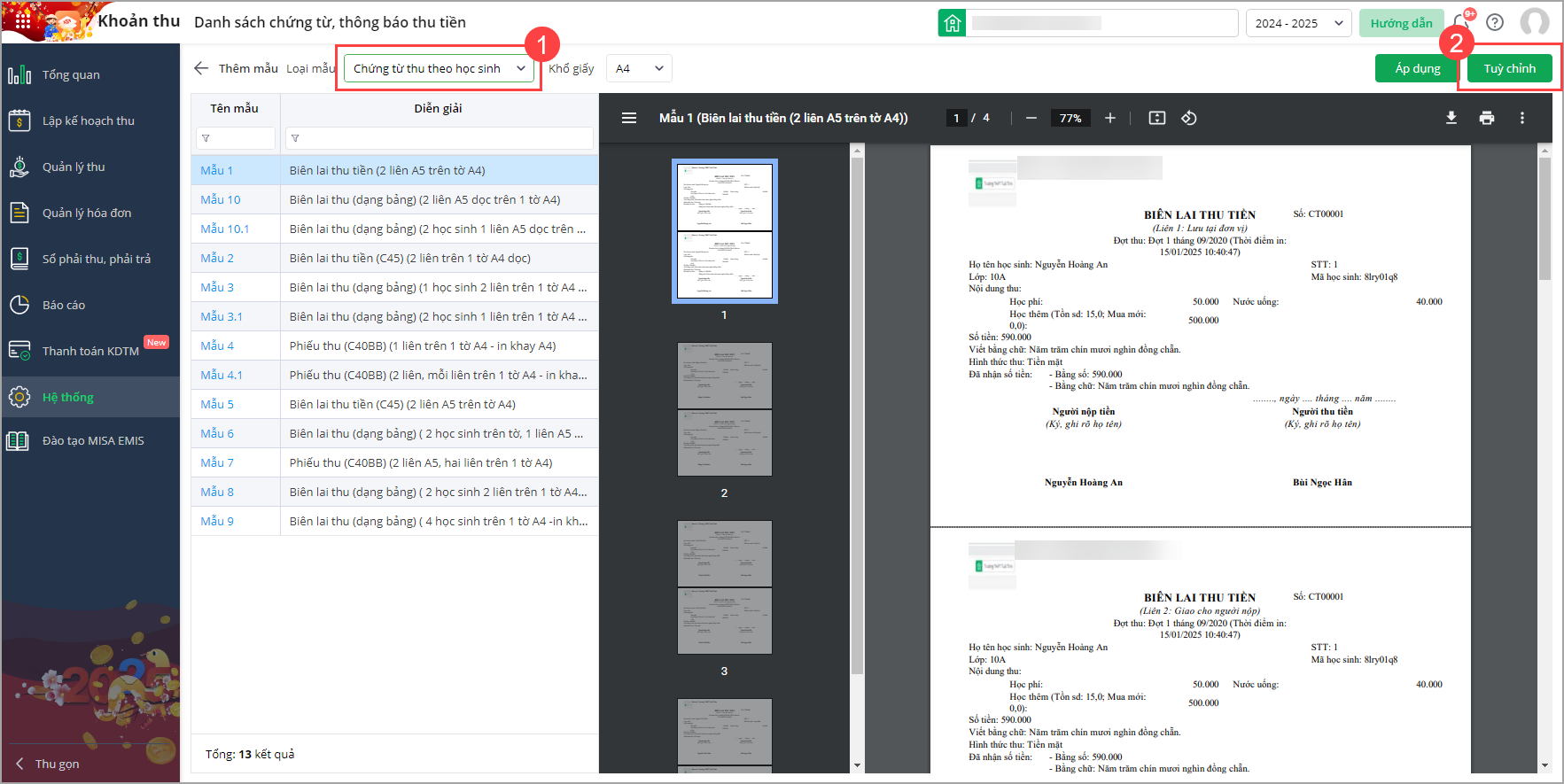Select the Mẫu 6 template row
1564x784 pixels.
pos(394,433)
